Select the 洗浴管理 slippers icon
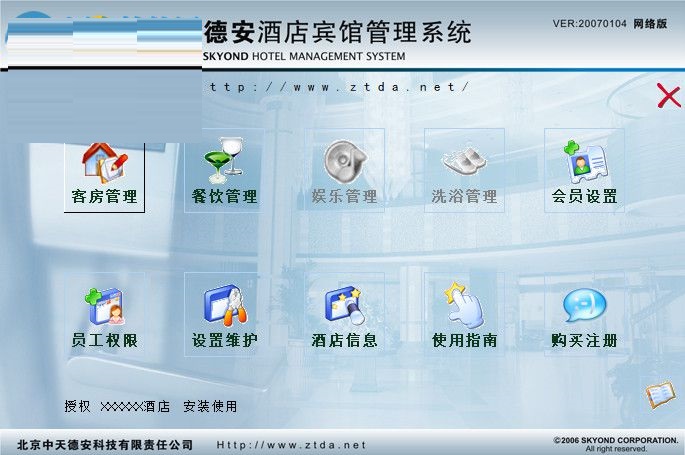Screen dimensions: 685x455 (464, 159)
